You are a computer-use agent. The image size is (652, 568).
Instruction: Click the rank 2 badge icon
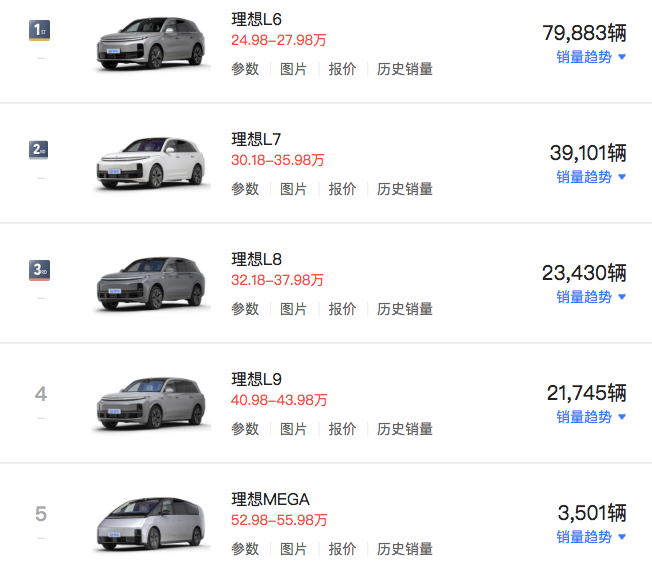point(40,151)
